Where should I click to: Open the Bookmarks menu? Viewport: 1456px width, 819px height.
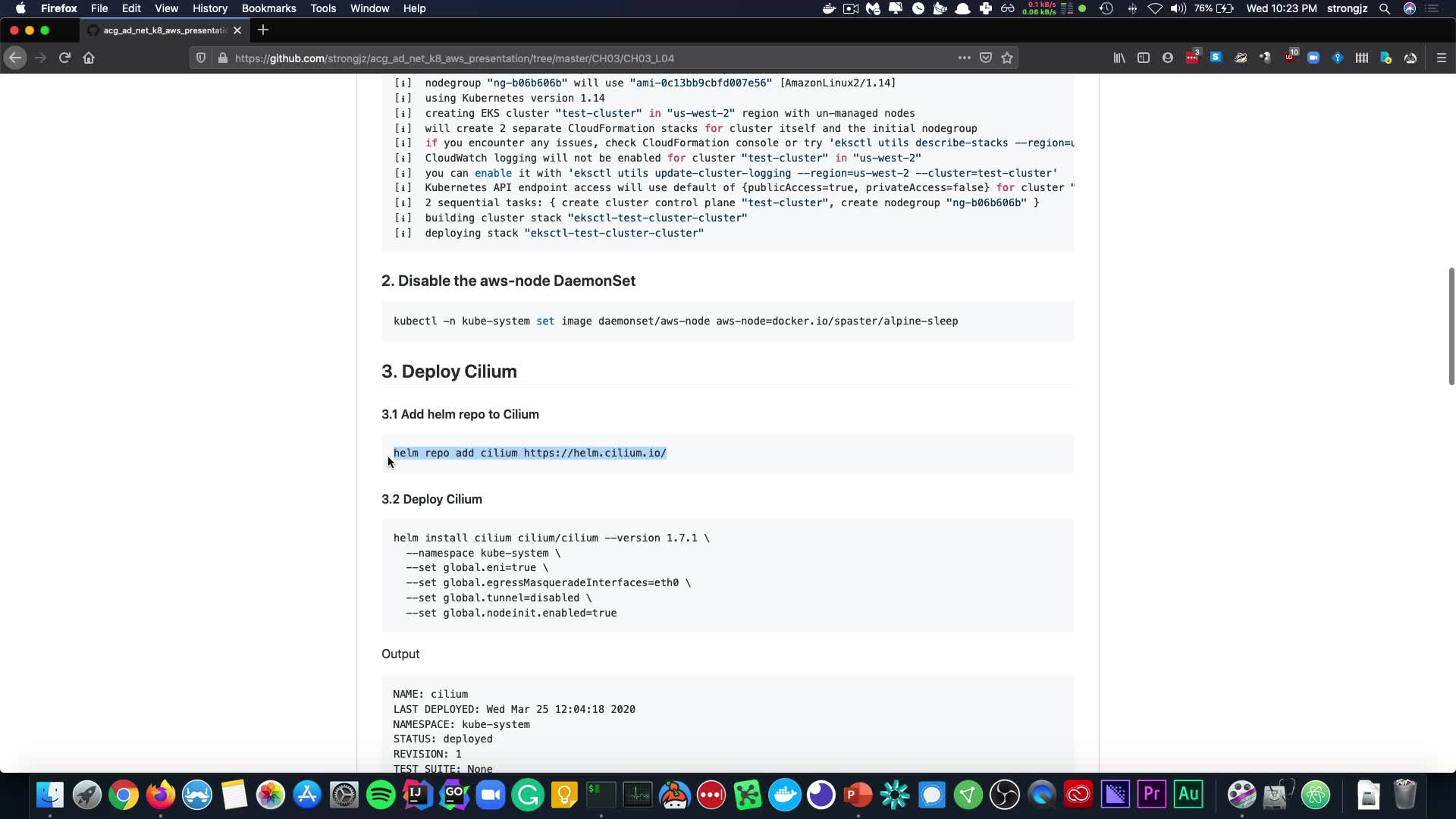pyautogui.click(x=268, y=8)
